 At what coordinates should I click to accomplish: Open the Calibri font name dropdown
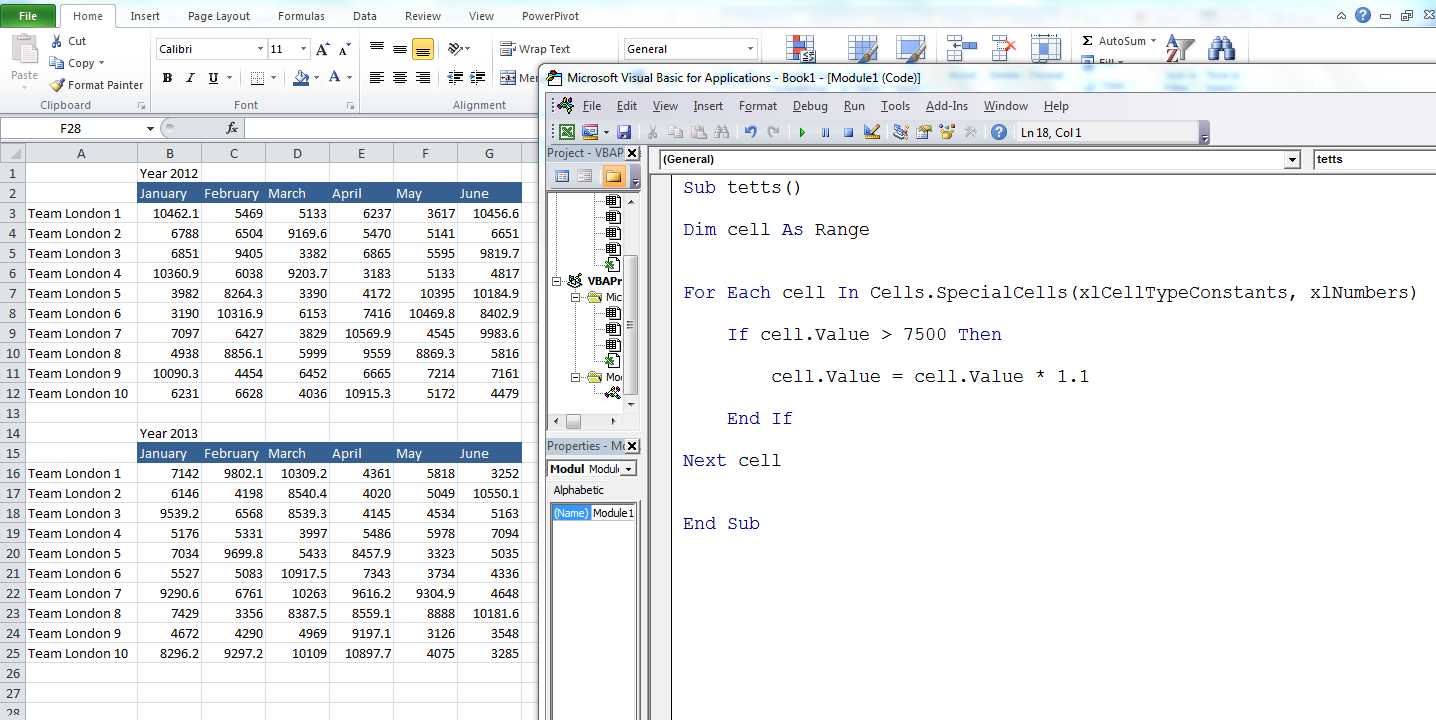click(x=260, y=49)
